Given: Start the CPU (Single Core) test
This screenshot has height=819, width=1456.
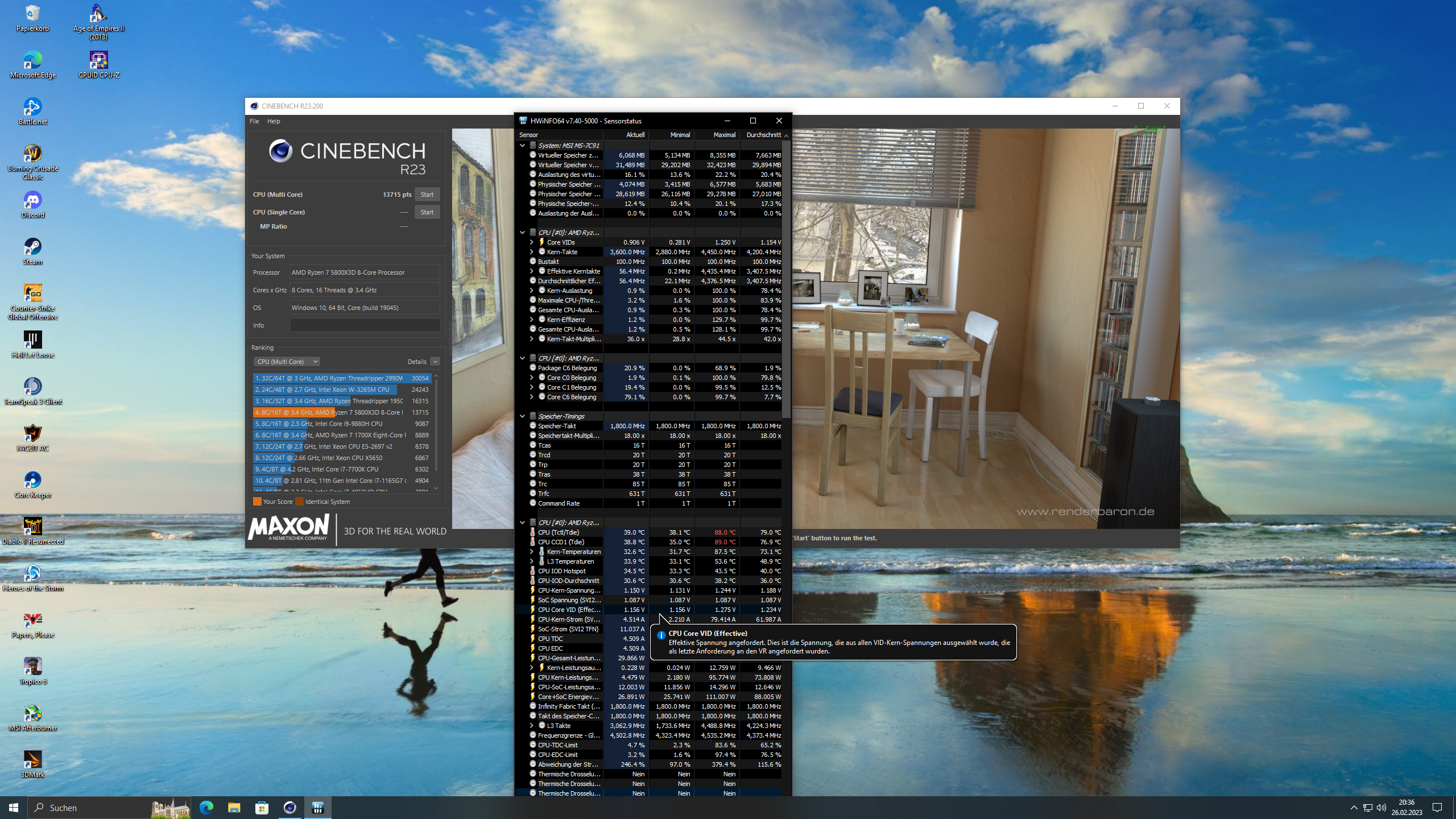Looking at the screenshot, I should pos(427,212).
